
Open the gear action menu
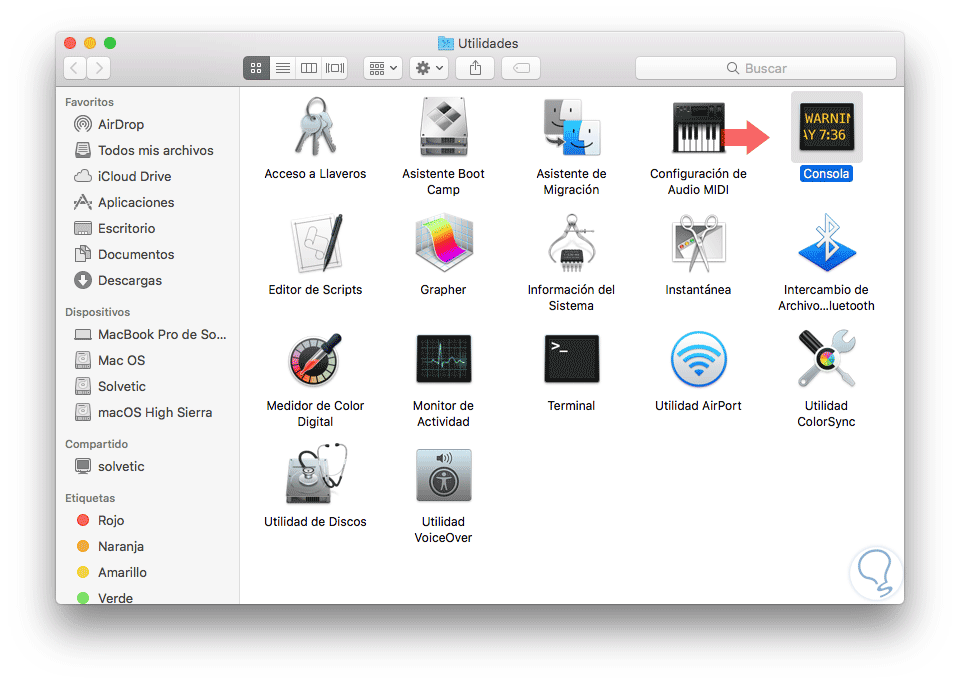[x=429, y=68]
